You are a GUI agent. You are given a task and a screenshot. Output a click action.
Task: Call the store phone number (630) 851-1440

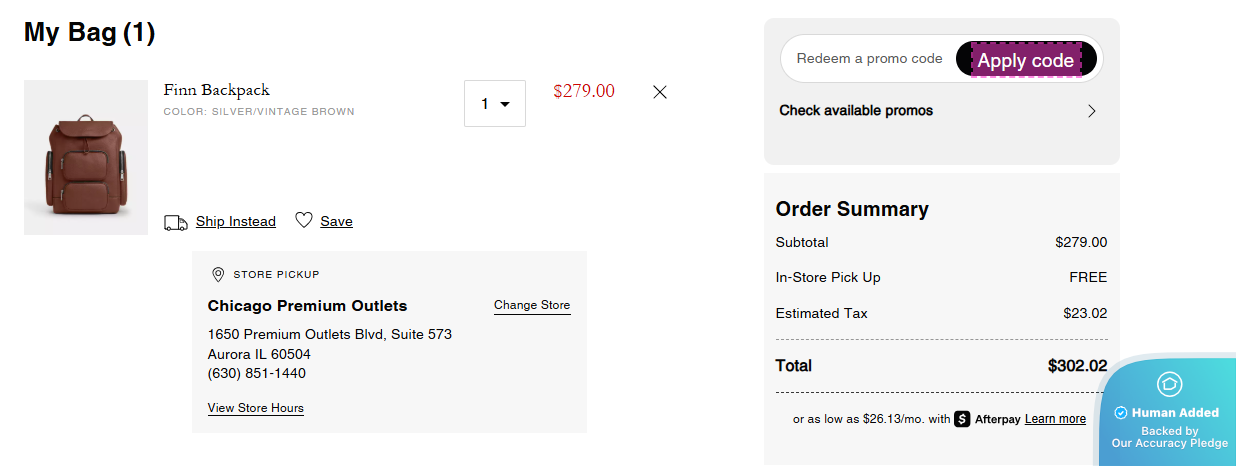[x=257, y=374]
